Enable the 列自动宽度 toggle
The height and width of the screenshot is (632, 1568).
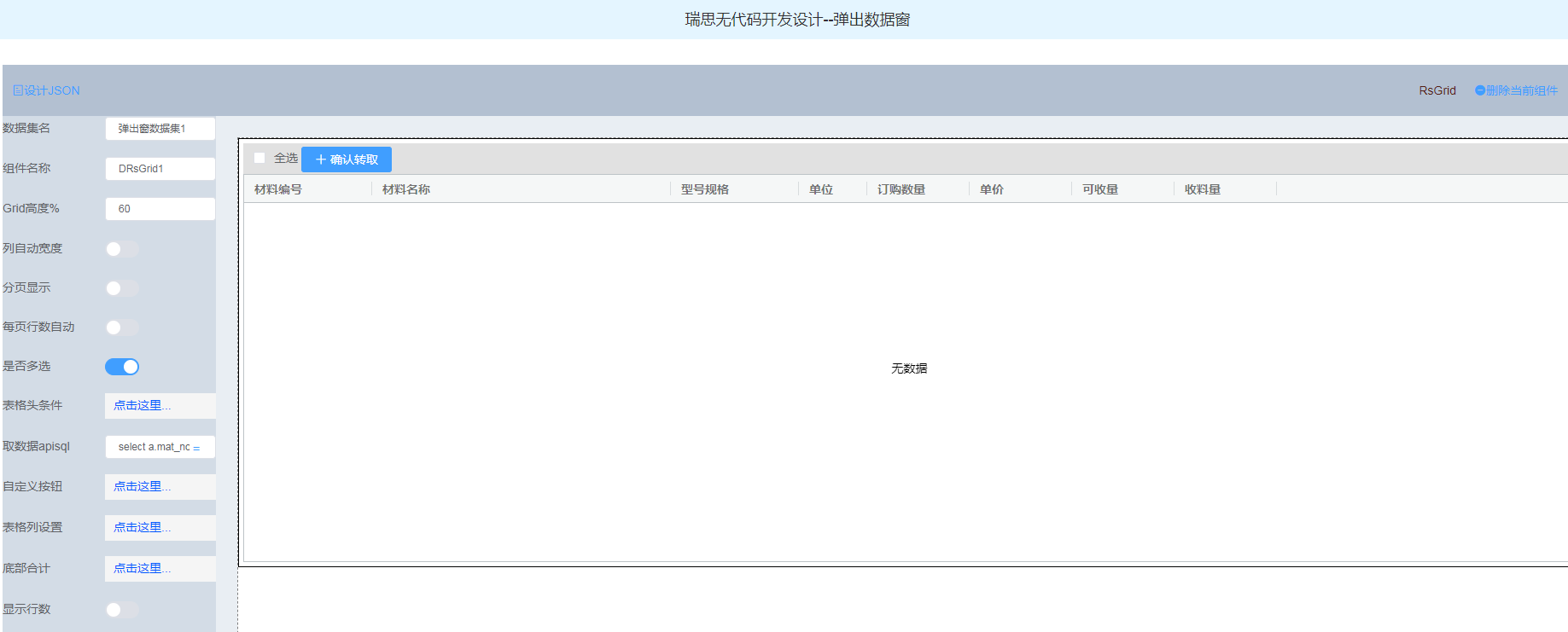[x=122, y=249]
